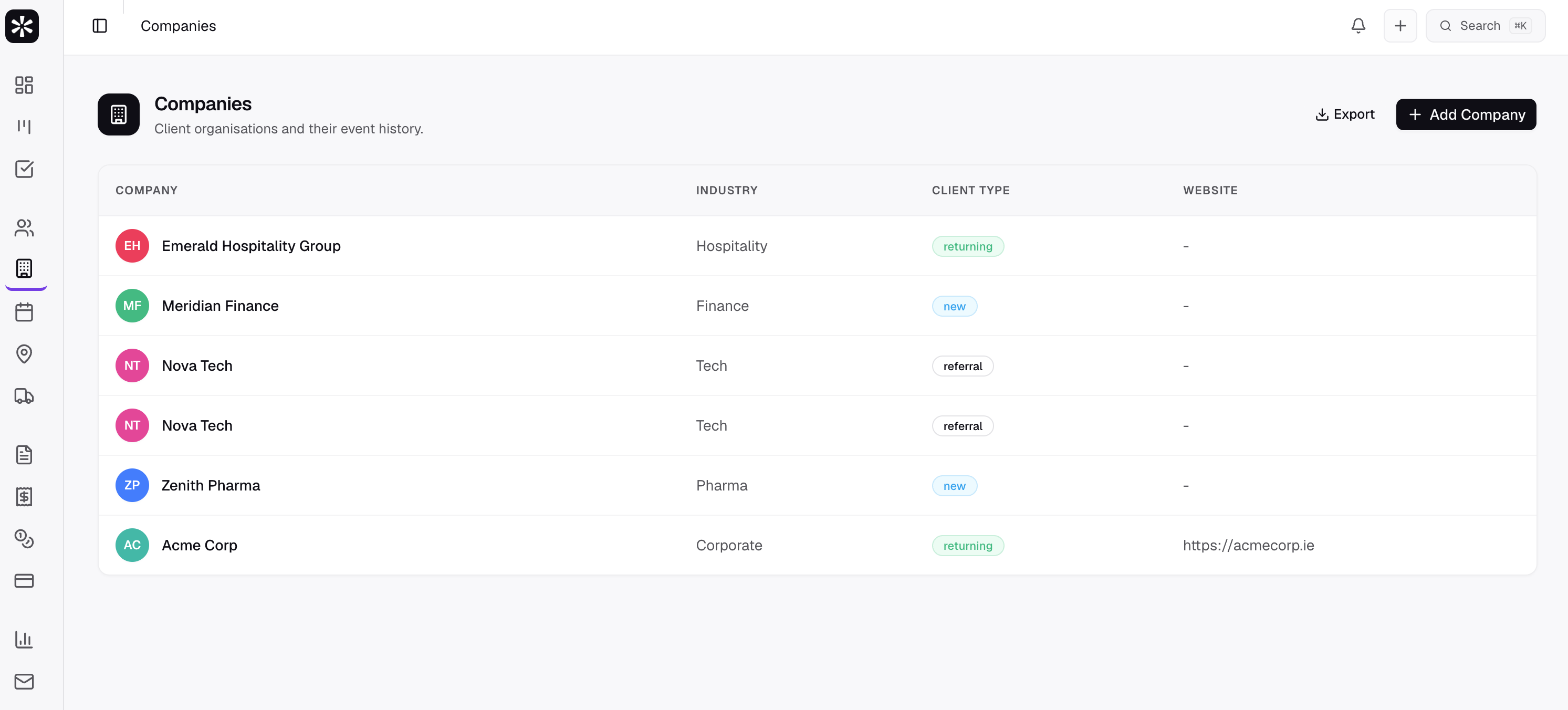Select the Contacts people icon in sidebar

(x=24, y=228)
